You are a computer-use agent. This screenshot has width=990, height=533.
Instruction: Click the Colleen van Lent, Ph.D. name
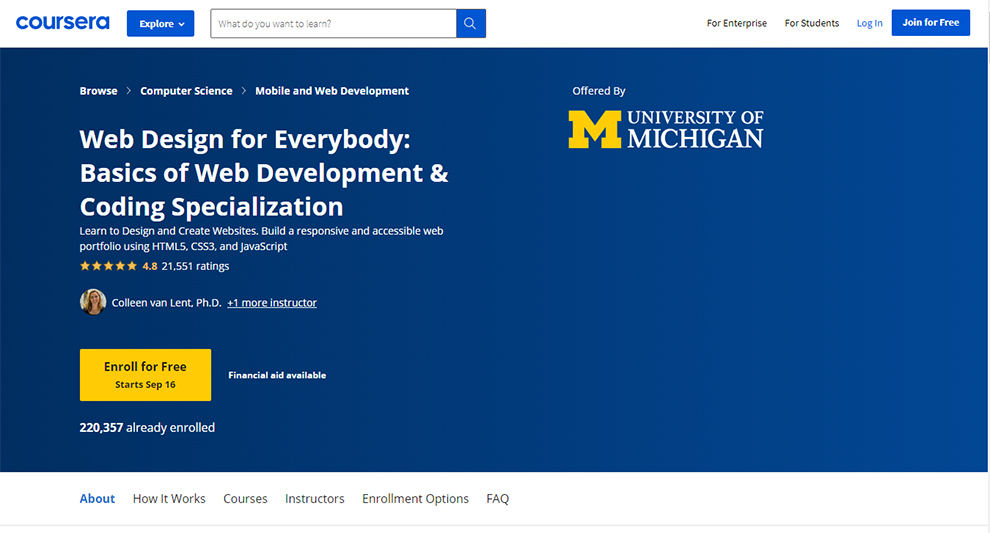pyautogui.click(x=167, y=302)
